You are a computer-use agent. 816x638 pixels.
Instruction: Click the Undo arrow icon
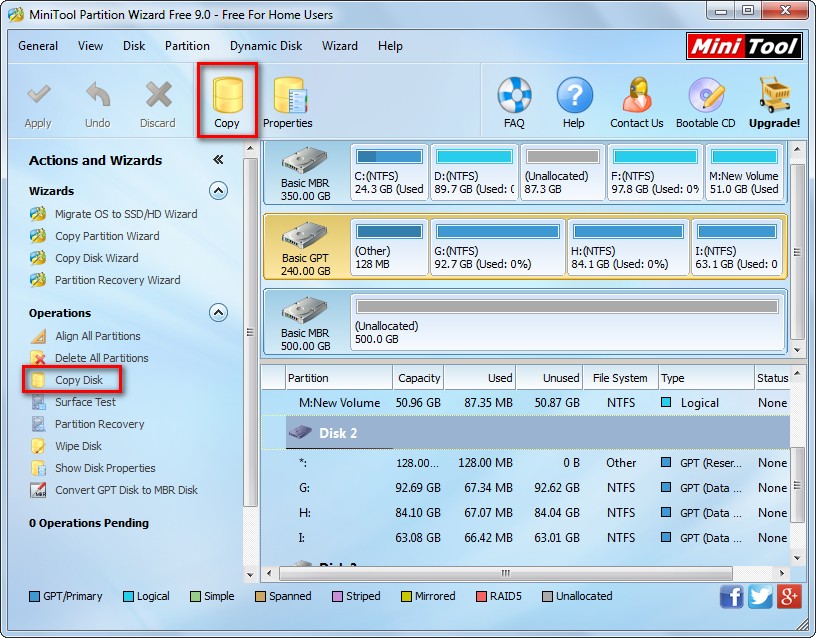[x=98, y=95]
